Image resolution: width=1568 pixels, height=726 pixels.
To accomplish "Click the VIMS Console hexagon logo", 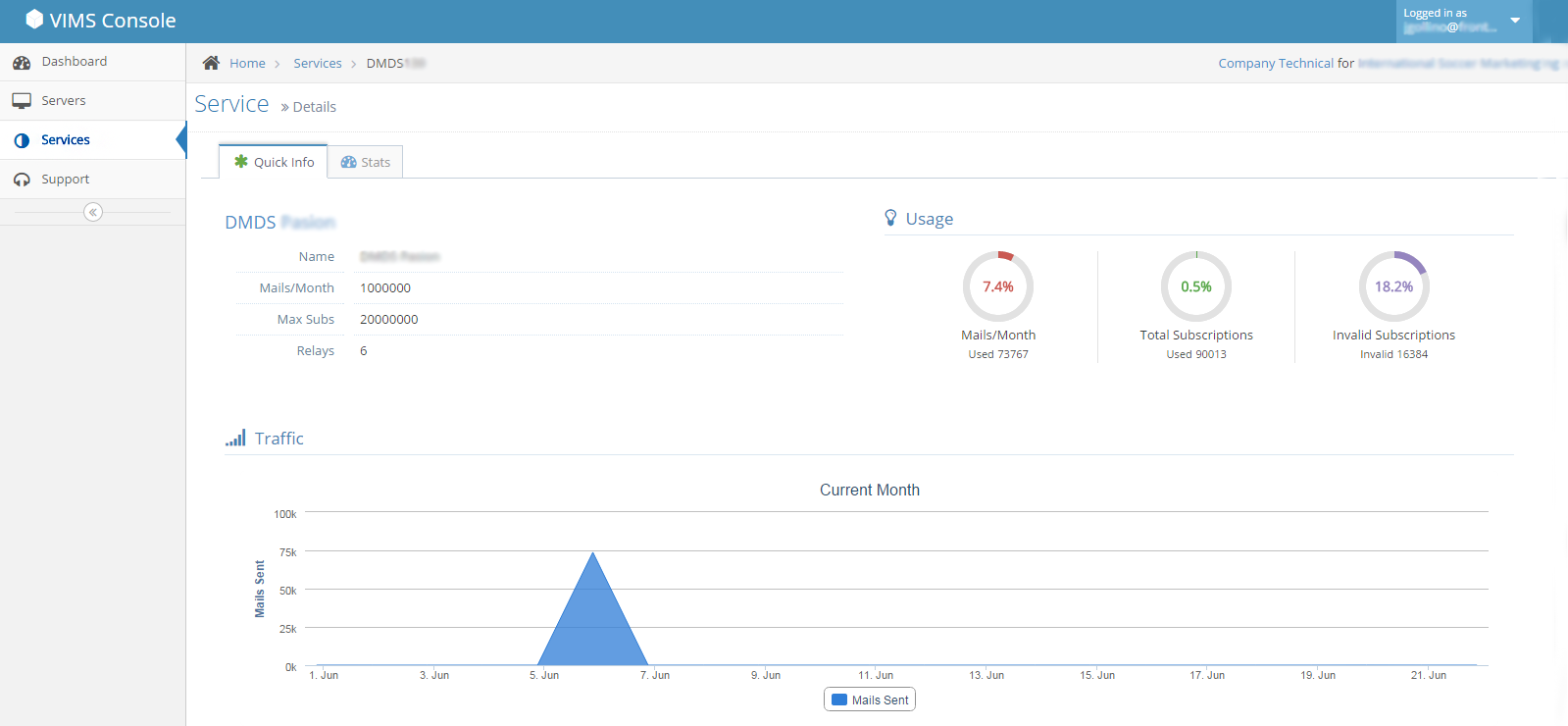I will point(34,20).
